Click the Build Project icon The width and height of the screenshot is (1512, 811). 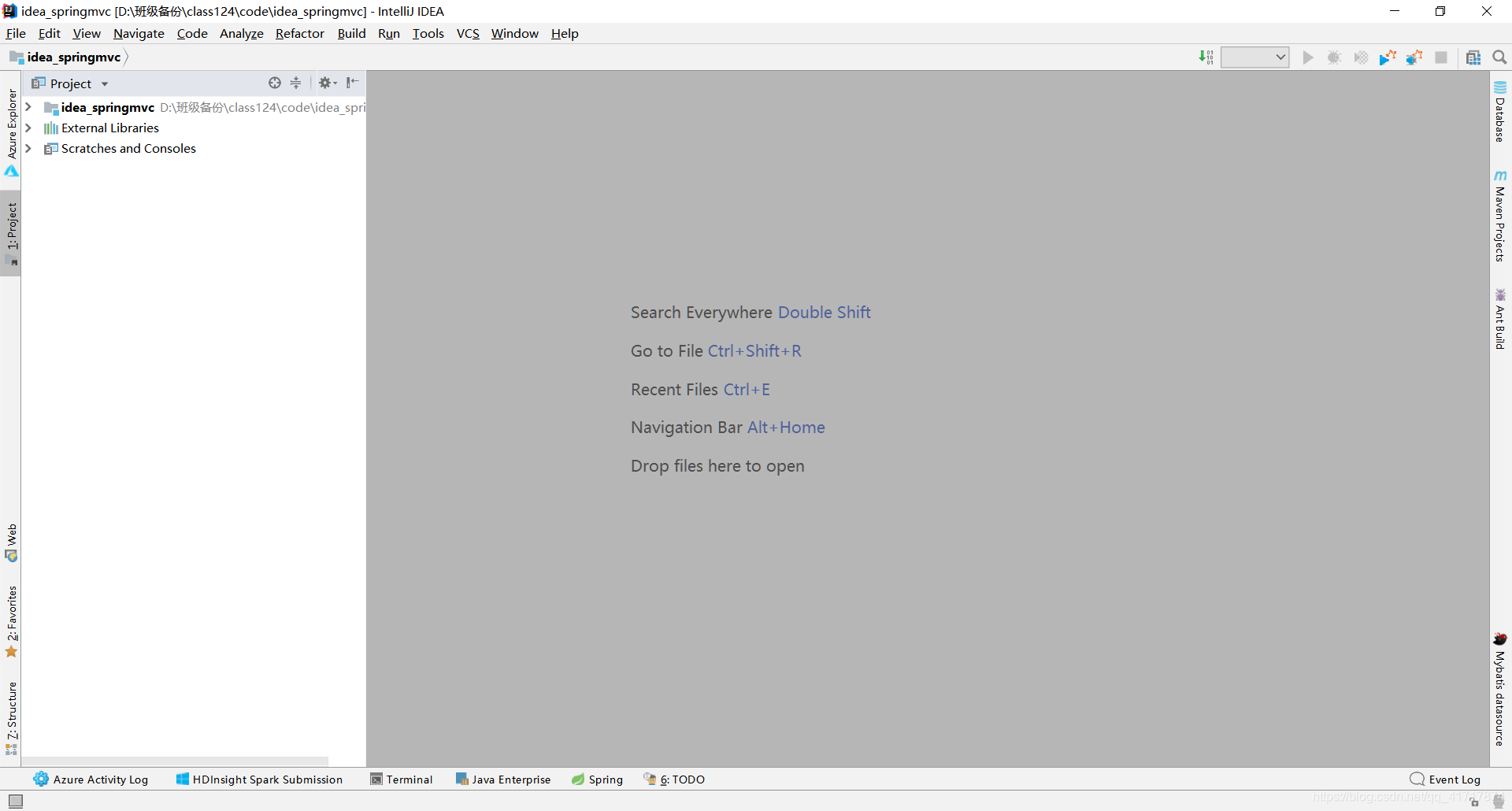pos(1206,57)
